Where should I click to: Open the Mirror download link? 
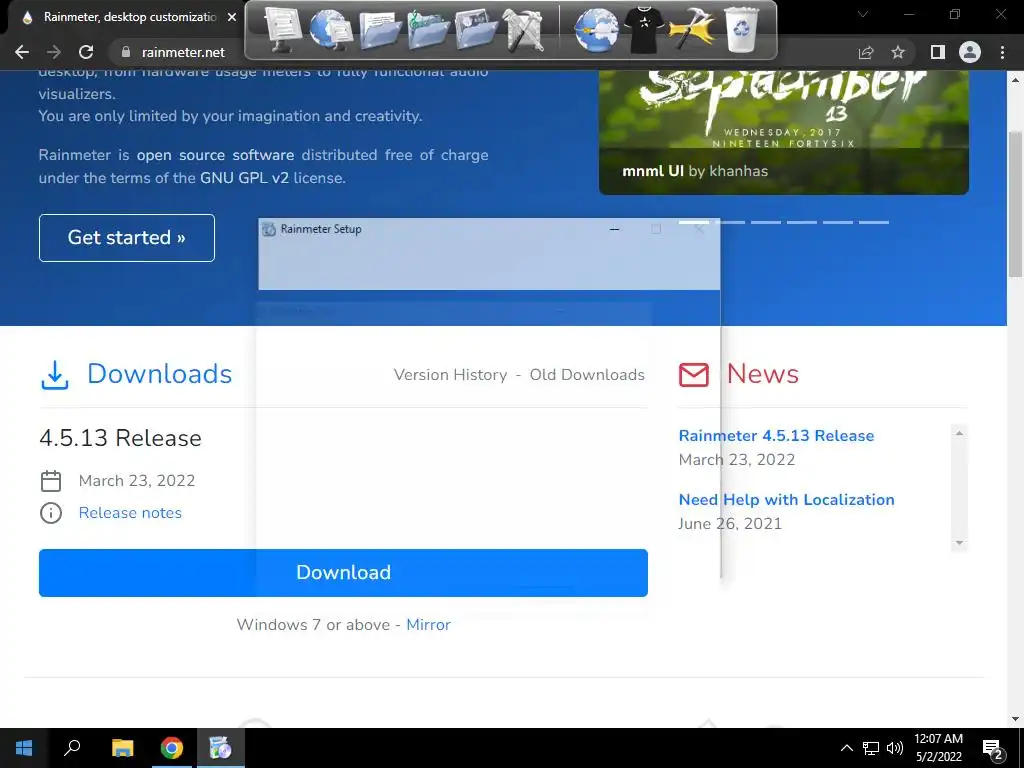pos(428,625)
